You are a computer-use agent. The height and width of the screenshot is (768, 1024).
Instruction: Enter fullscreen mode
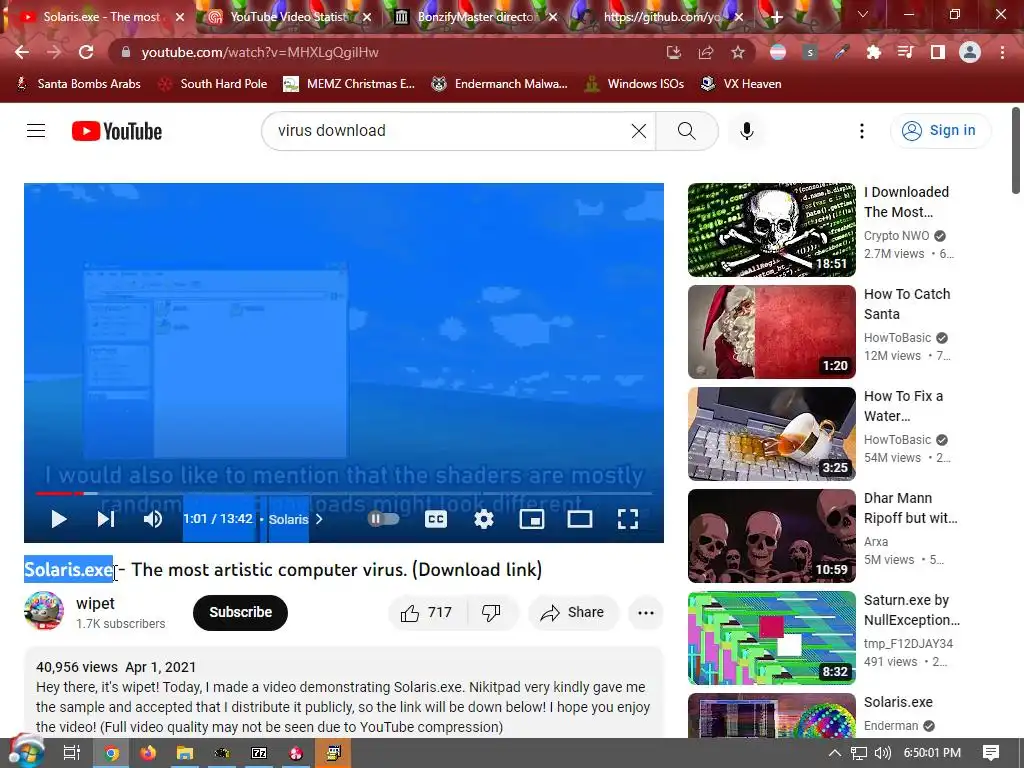[x=628, y=519]
